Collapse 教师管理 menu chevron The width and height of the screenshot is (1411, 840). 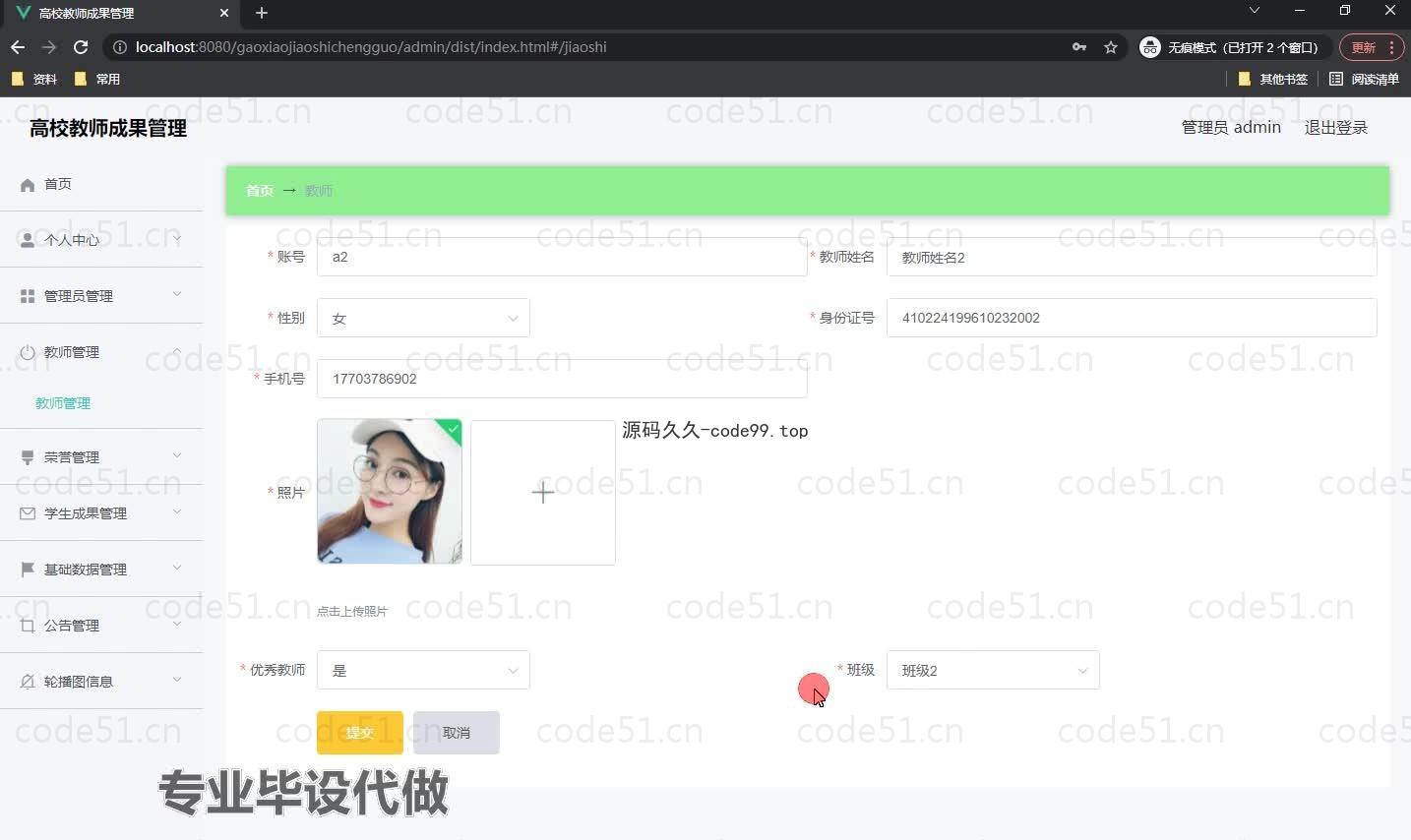tap(177, 351)
